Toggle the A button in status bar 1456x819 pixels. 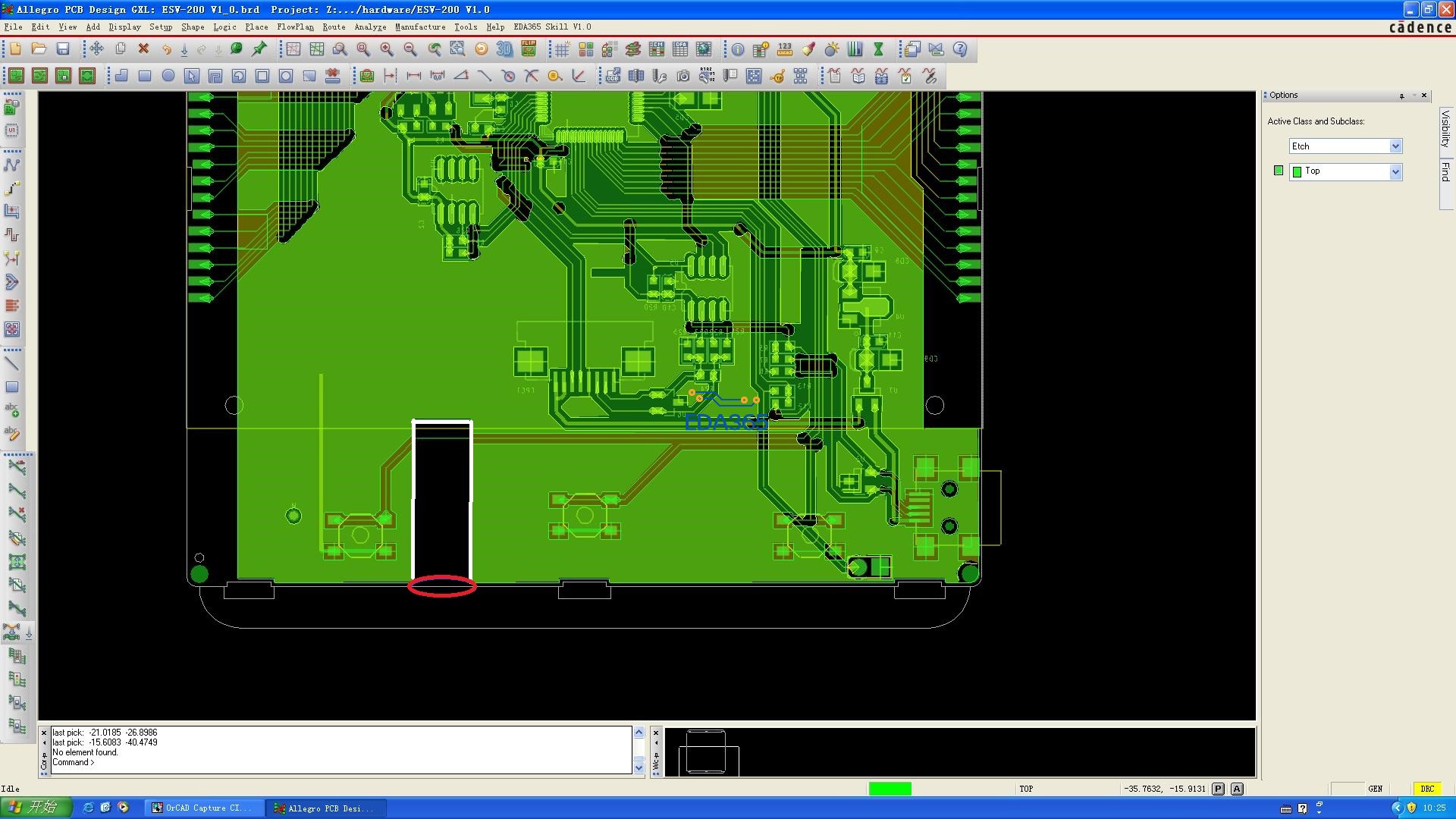pyautogui.click(x=1237, y=789)
